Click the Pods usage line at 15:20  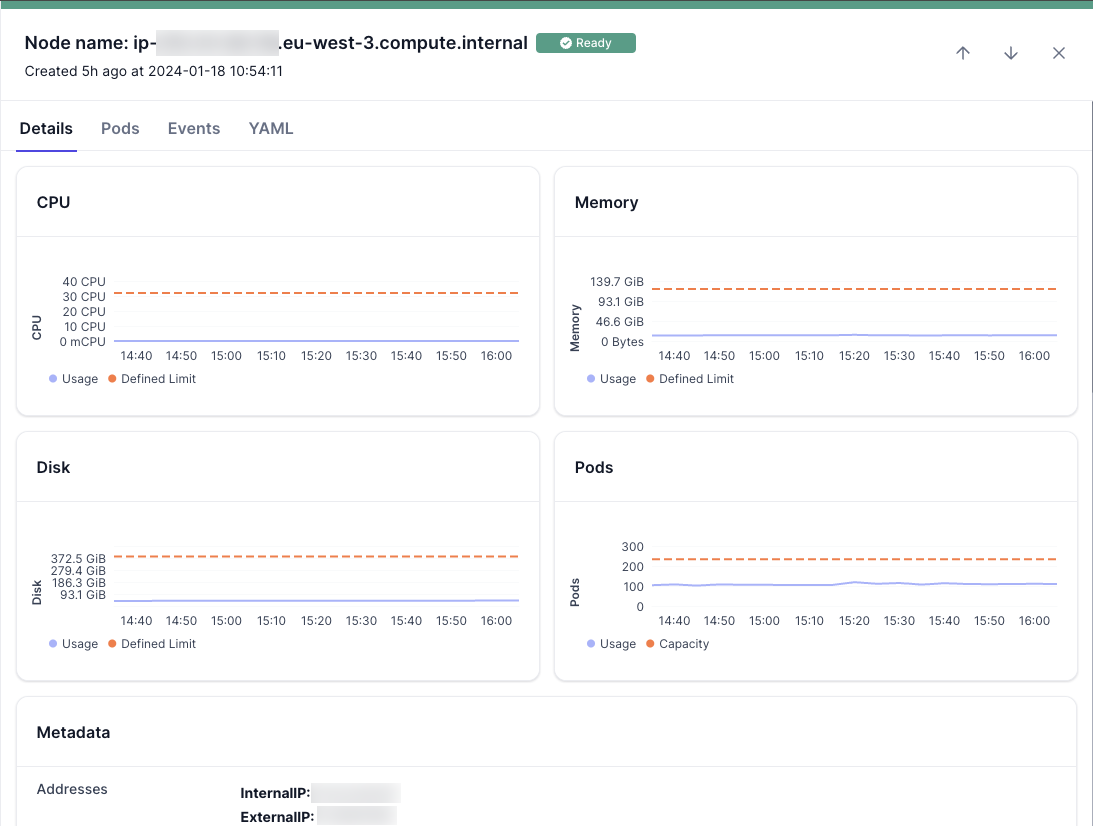pos(854,582)
